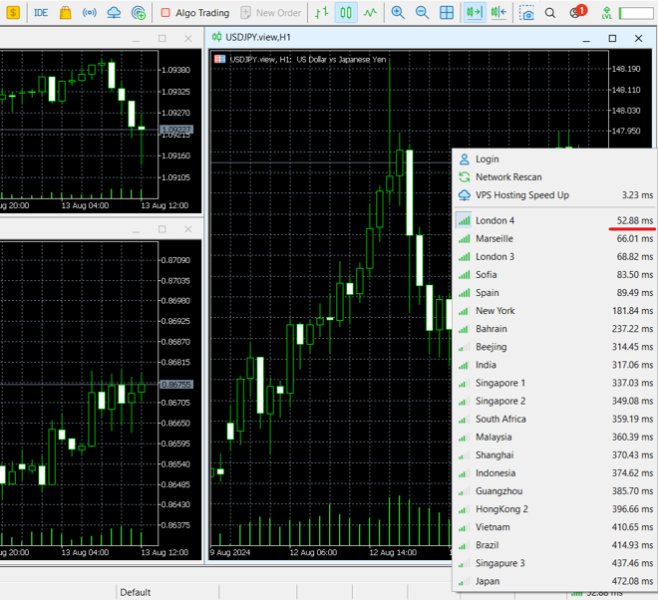The image size is (658, 600).
Task: Open the IDE MetaEditor button
Action: point(40,13)
